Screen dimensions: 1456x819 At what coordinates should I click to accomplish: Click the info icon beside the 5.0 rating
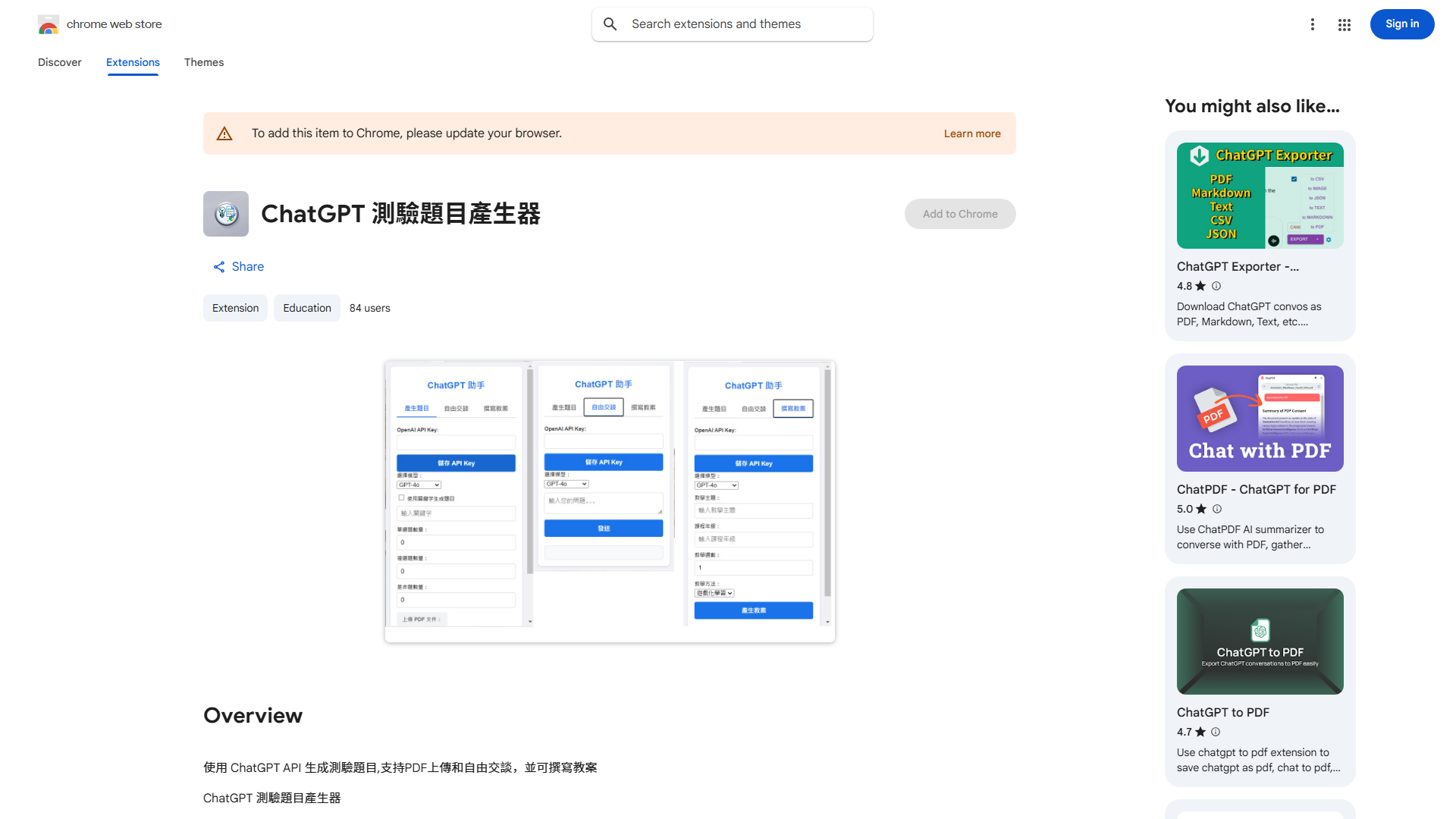[1216, 509]
